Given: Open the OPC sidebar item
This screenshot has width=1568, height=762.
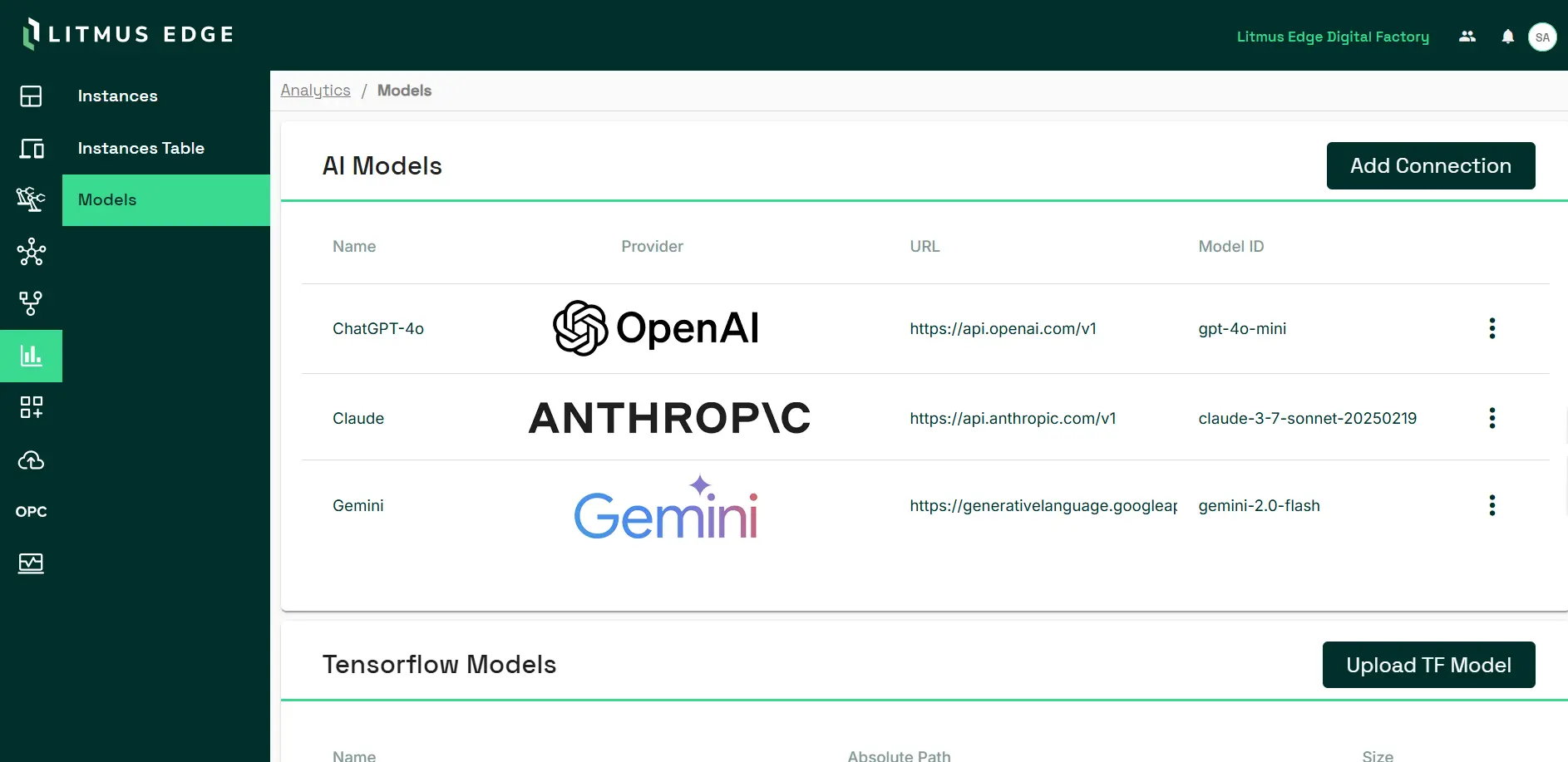Looking at the screenshot, I should click(x=31, y=512).
